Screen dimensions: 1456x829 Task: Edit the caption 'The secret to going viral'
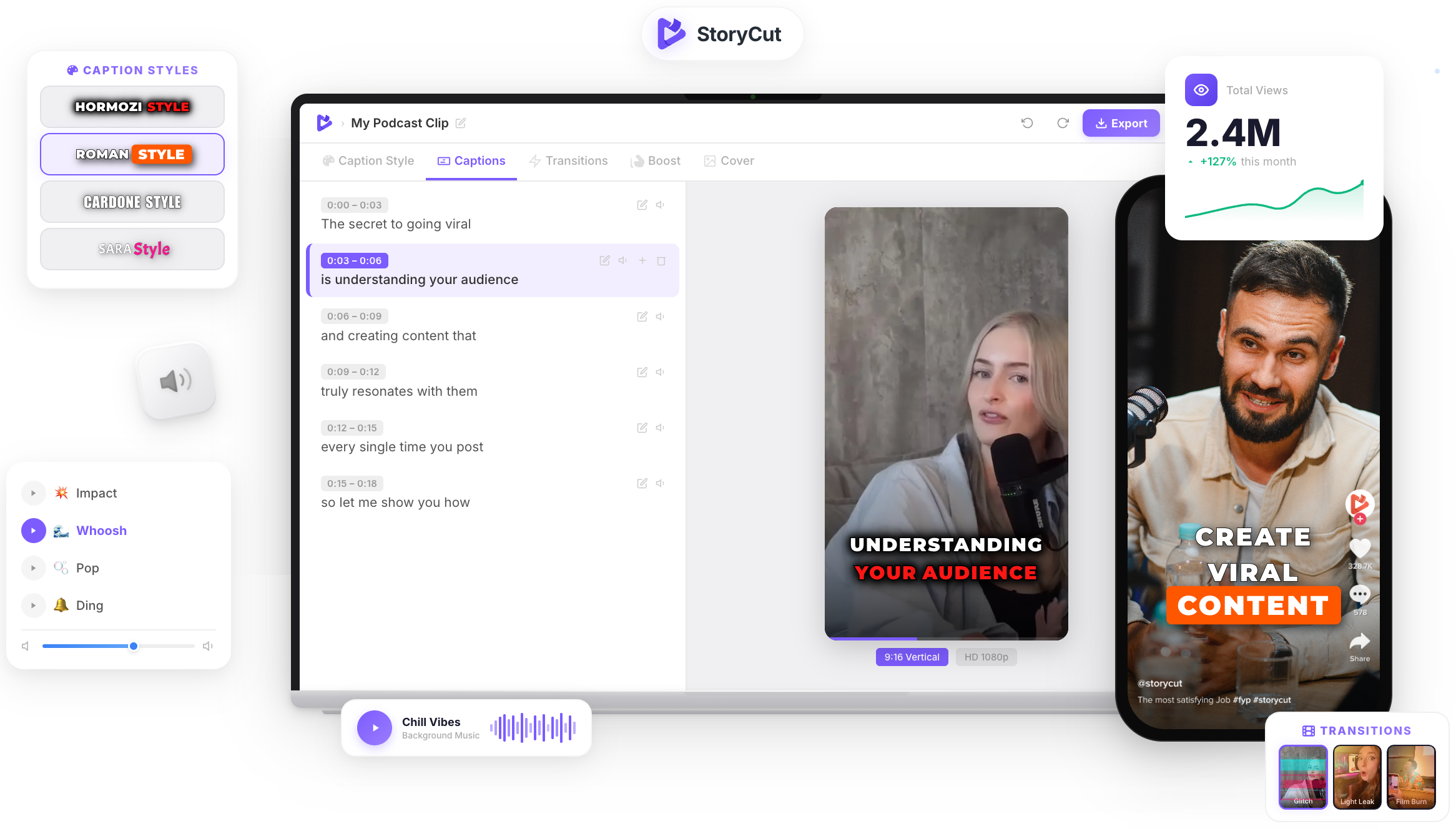point(642,205)
